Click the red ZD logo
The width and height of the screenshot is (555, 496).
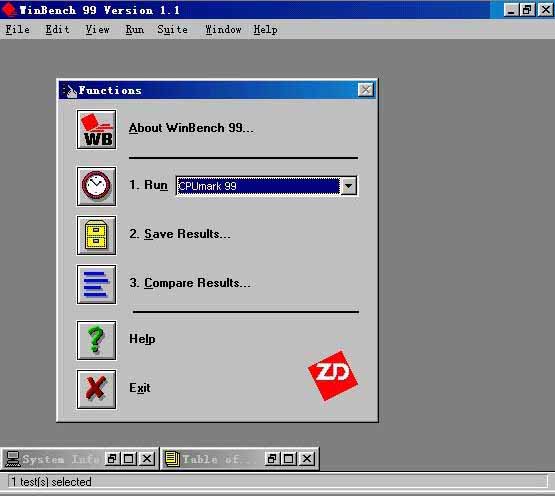tap(333, 375)
